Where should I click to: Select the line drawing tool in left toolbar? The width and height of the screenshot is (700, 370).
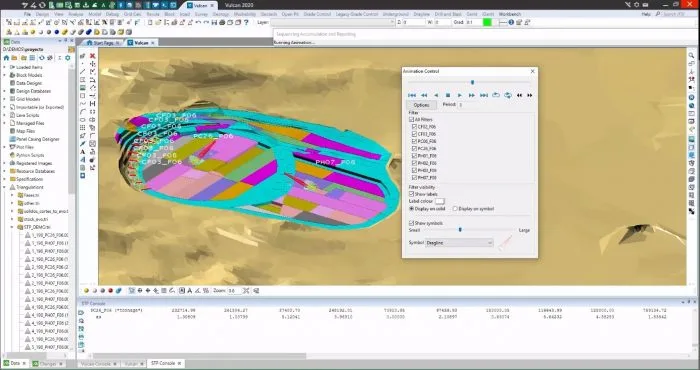(83, 71)
